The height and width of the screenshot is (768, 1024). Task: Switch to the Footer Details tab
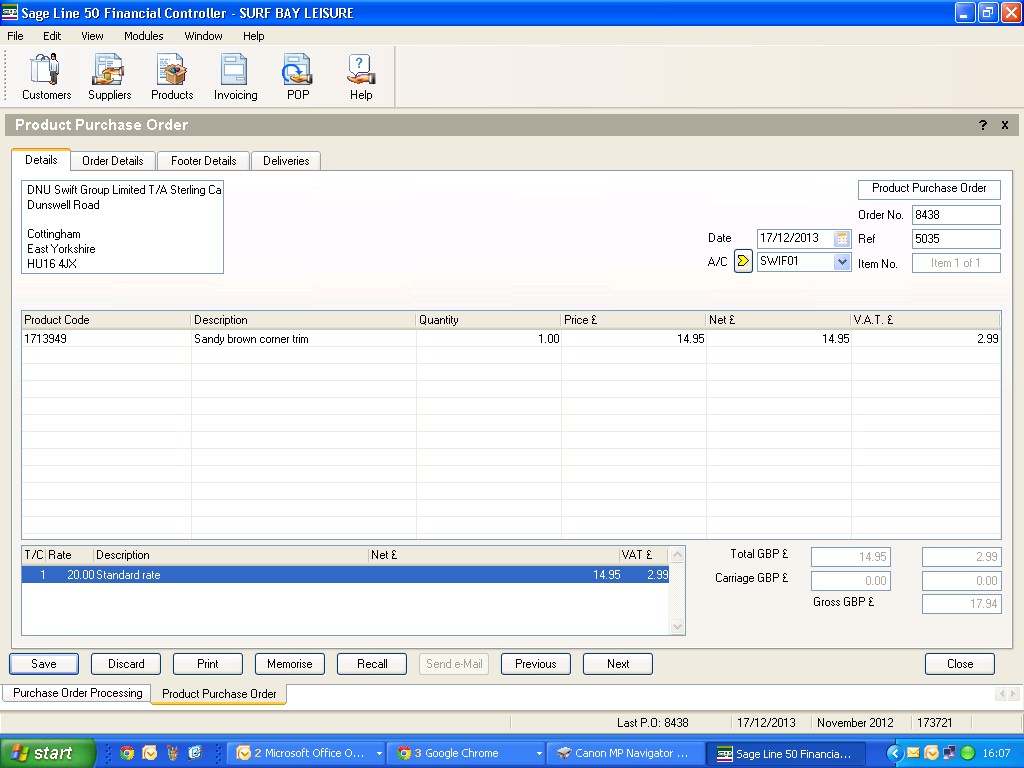(203, 161)
